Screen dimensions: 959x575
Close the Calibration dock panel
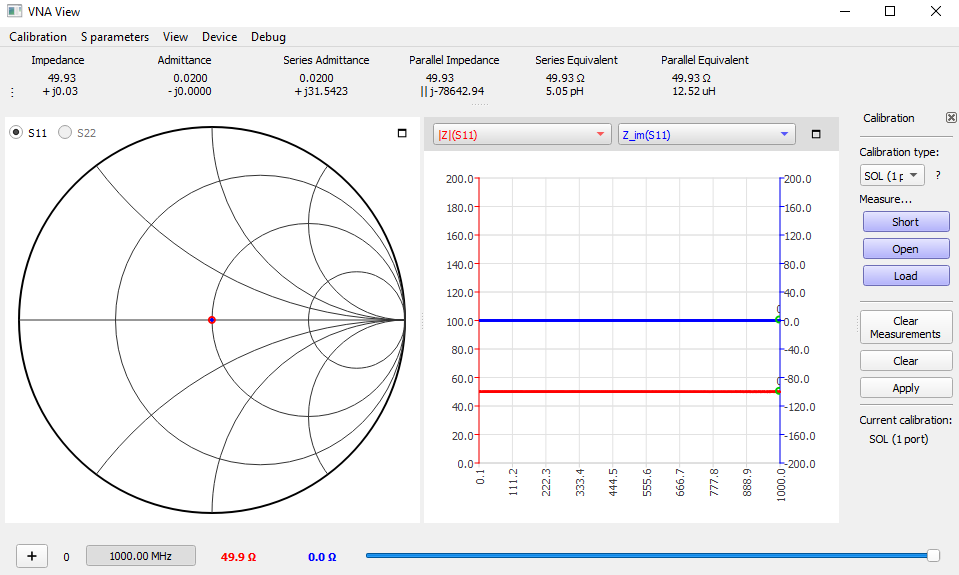point(951,117)
